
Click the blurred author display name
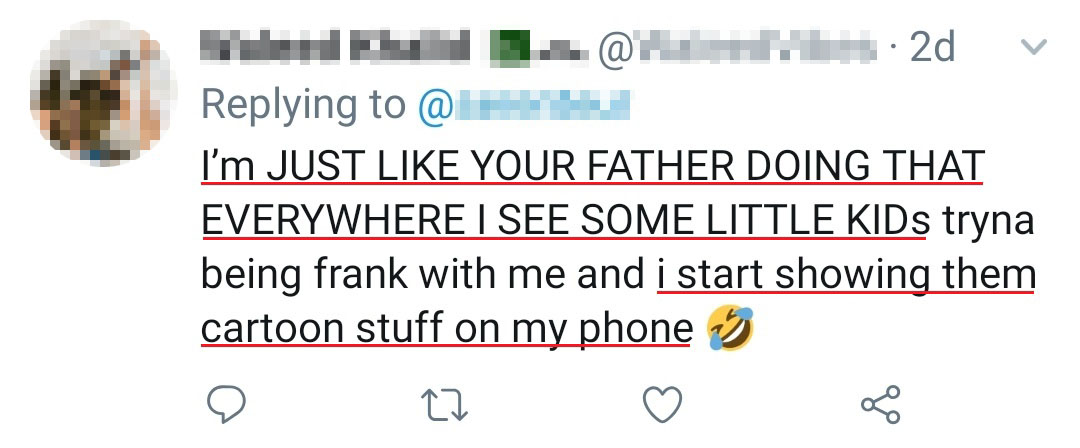[x=338, y=47]
